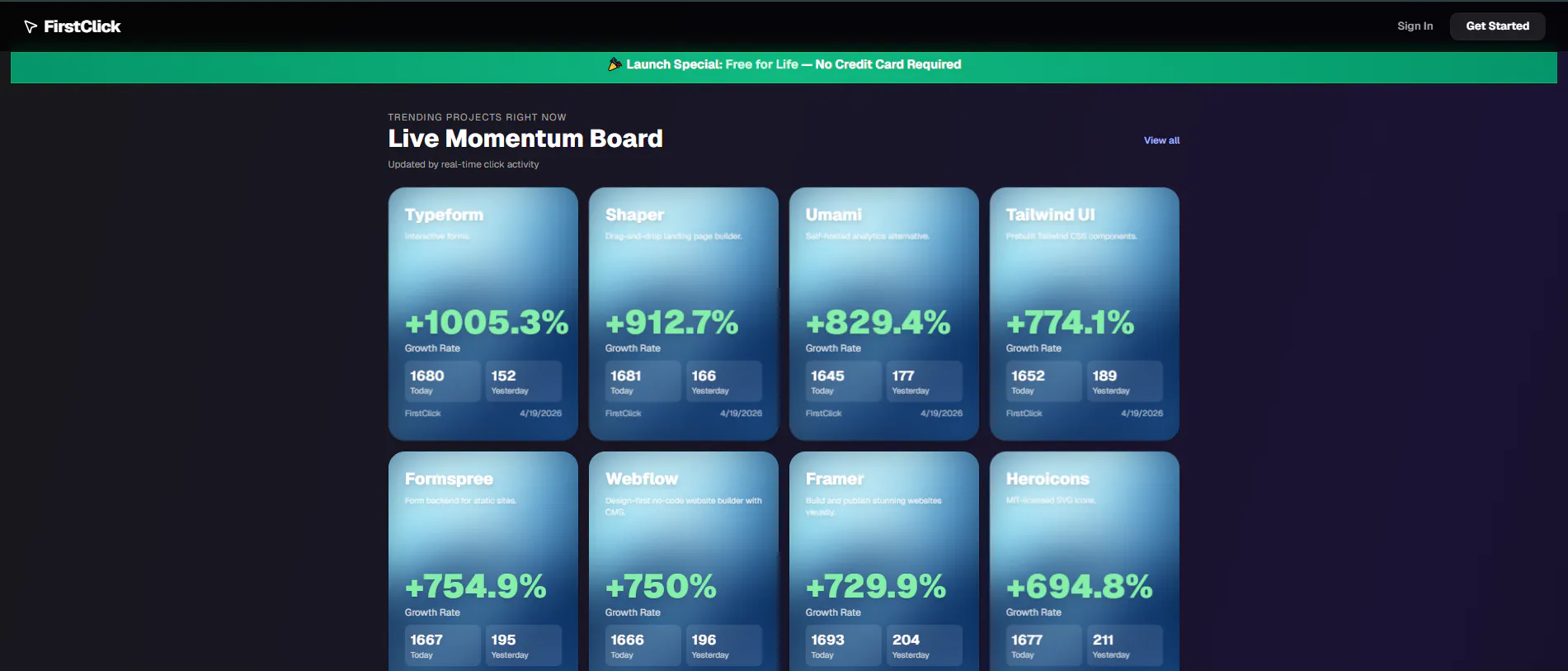This screenshot has width=1568, height=671.
Task: Click the 'Interactive forms.' description on Typeform
Action: (437, 236)
